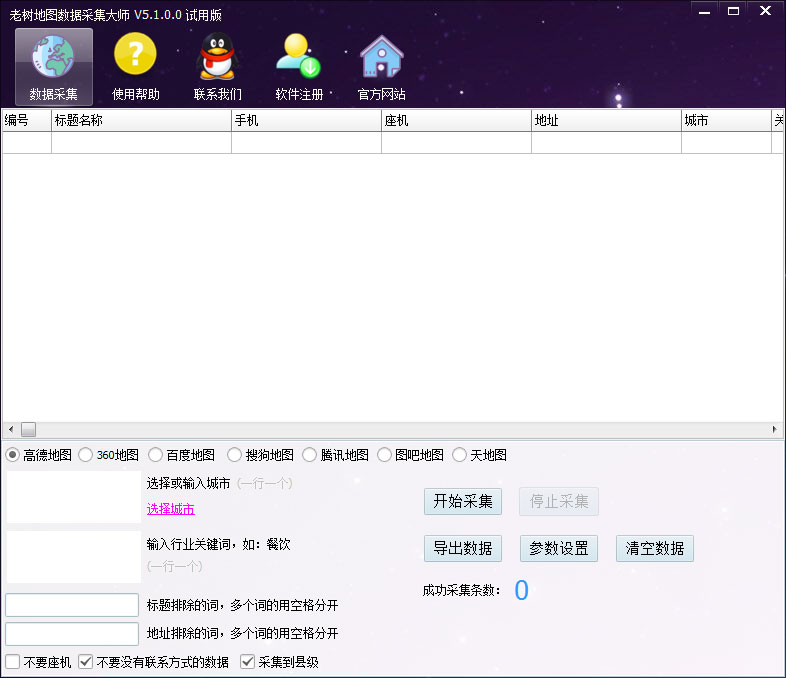Select the 360地图 radio button

coord(85,455)
